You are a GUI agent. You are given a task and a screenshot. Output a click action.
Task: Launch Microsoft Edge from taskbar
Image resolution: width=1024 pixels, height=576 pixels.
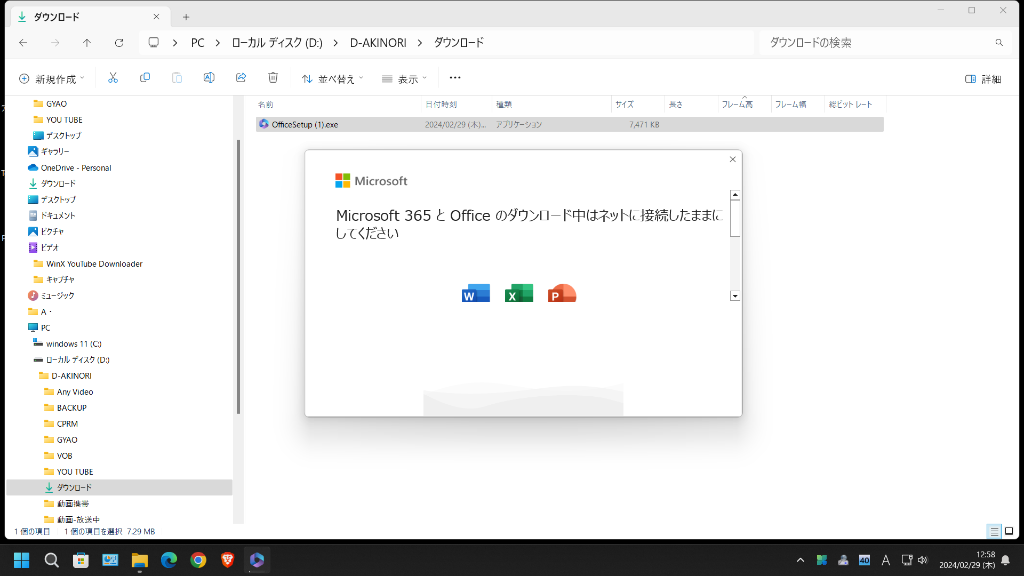tap(169, 560)
